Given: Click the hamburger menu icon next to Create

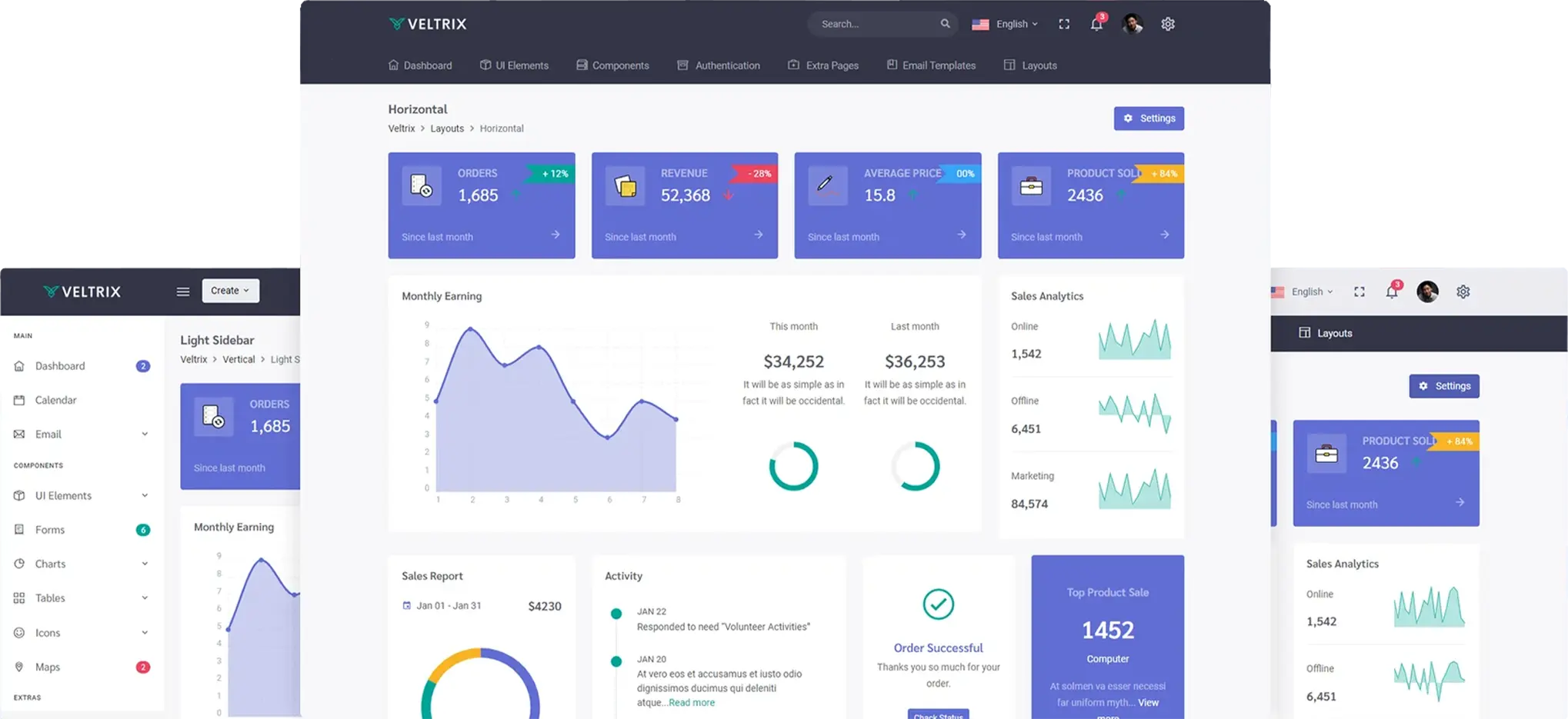Looking at the screenshot, I should tap(182, 291).
